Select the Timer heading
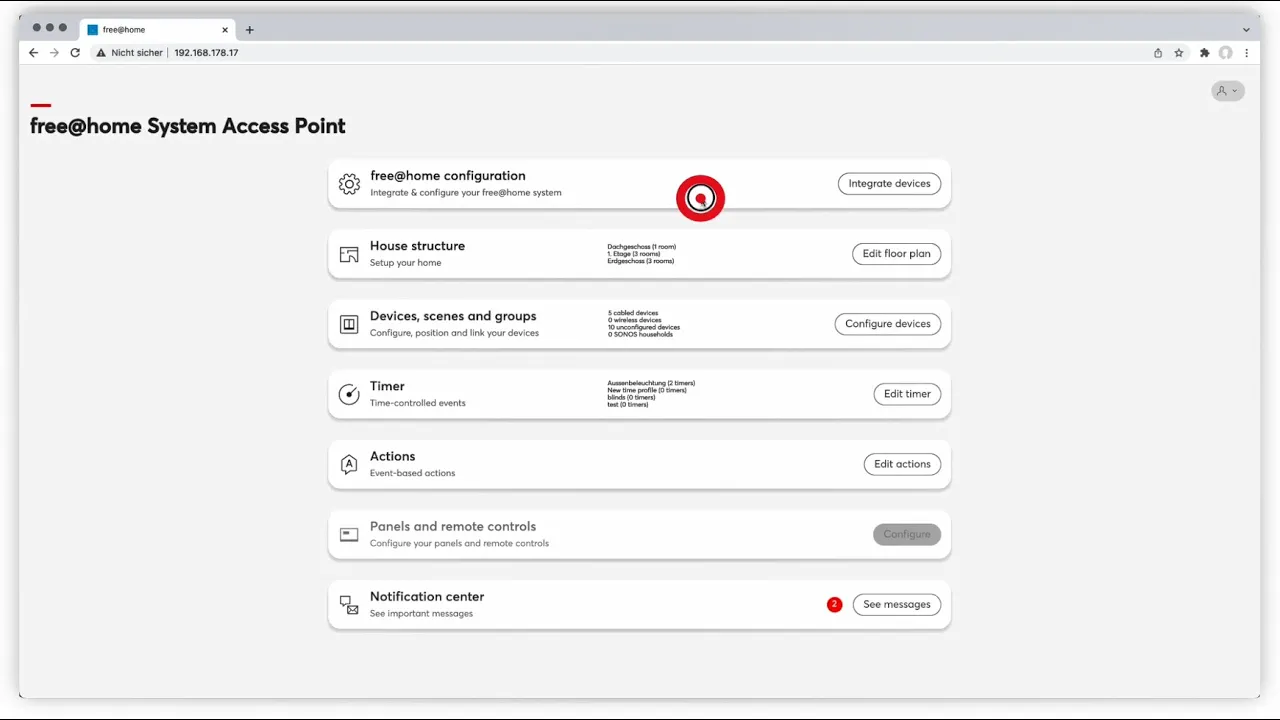The image size is (1280, 720). pyautogui.click(x=387, y=386)
